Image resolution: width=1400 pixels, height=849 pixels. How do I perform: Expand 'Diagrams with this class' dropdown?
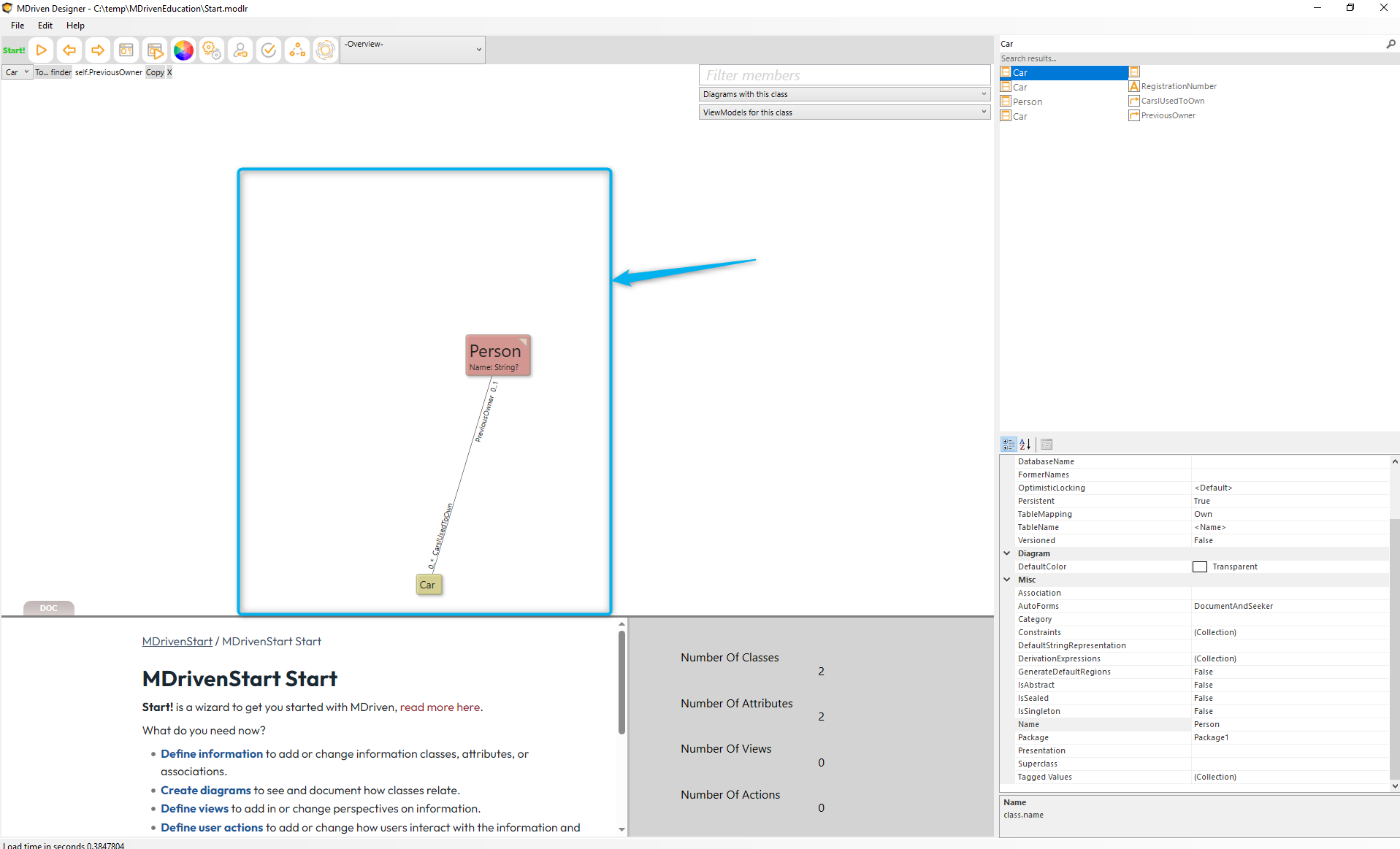[x=844, y=94]
